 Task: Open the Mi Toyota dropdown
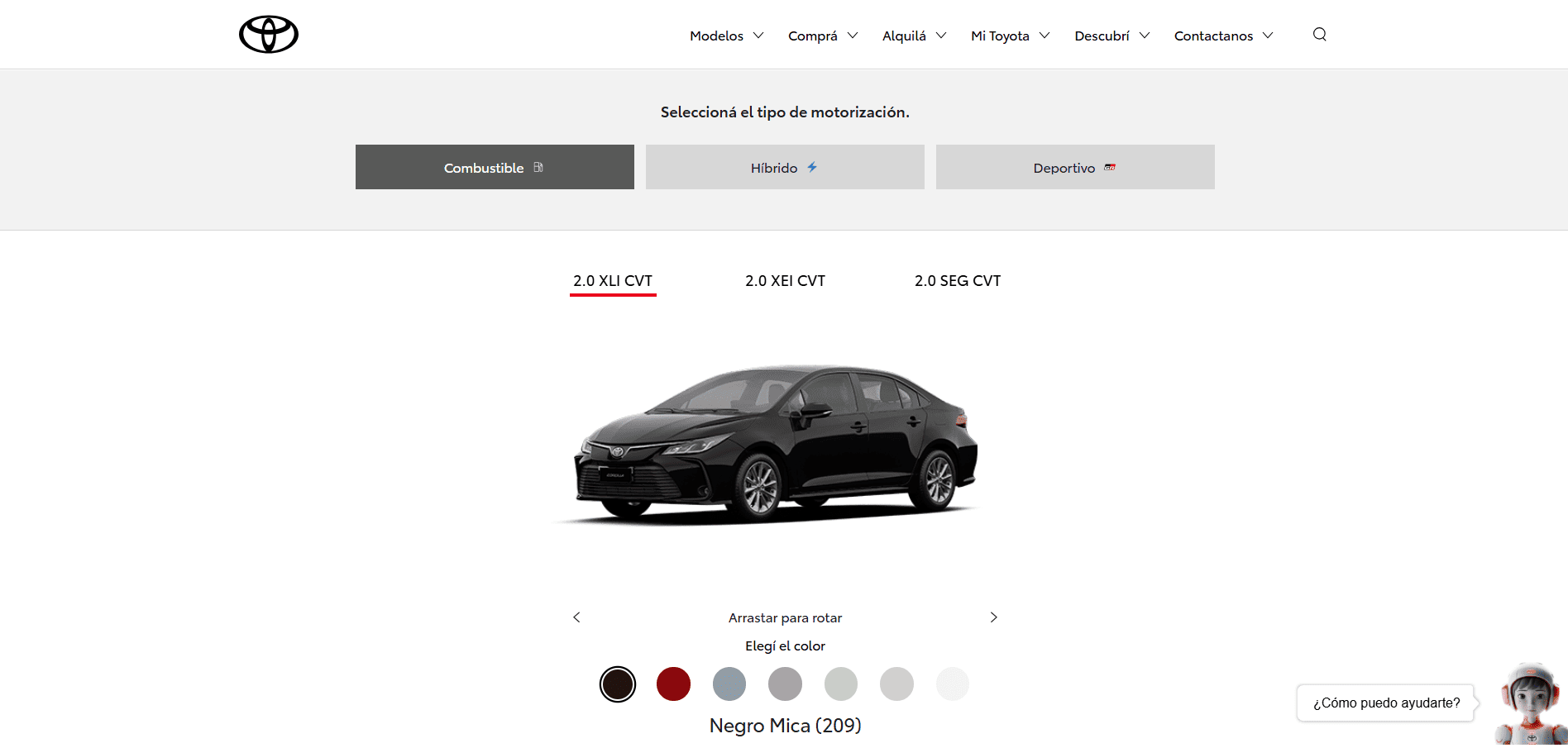point(1010,36)
